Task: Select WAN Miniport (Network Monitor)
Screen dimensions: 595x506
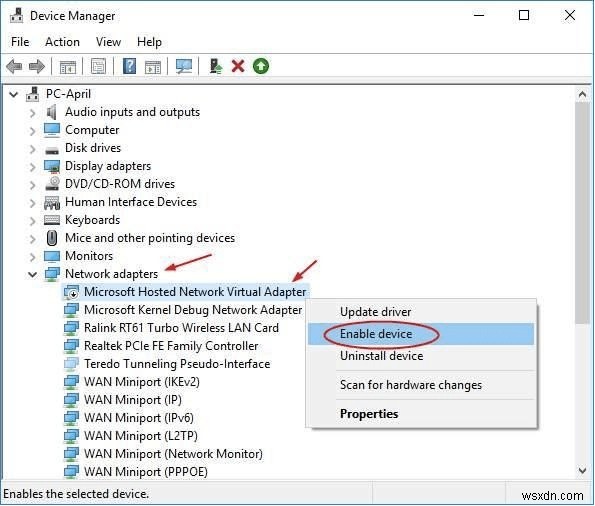Action: [173, 454]
